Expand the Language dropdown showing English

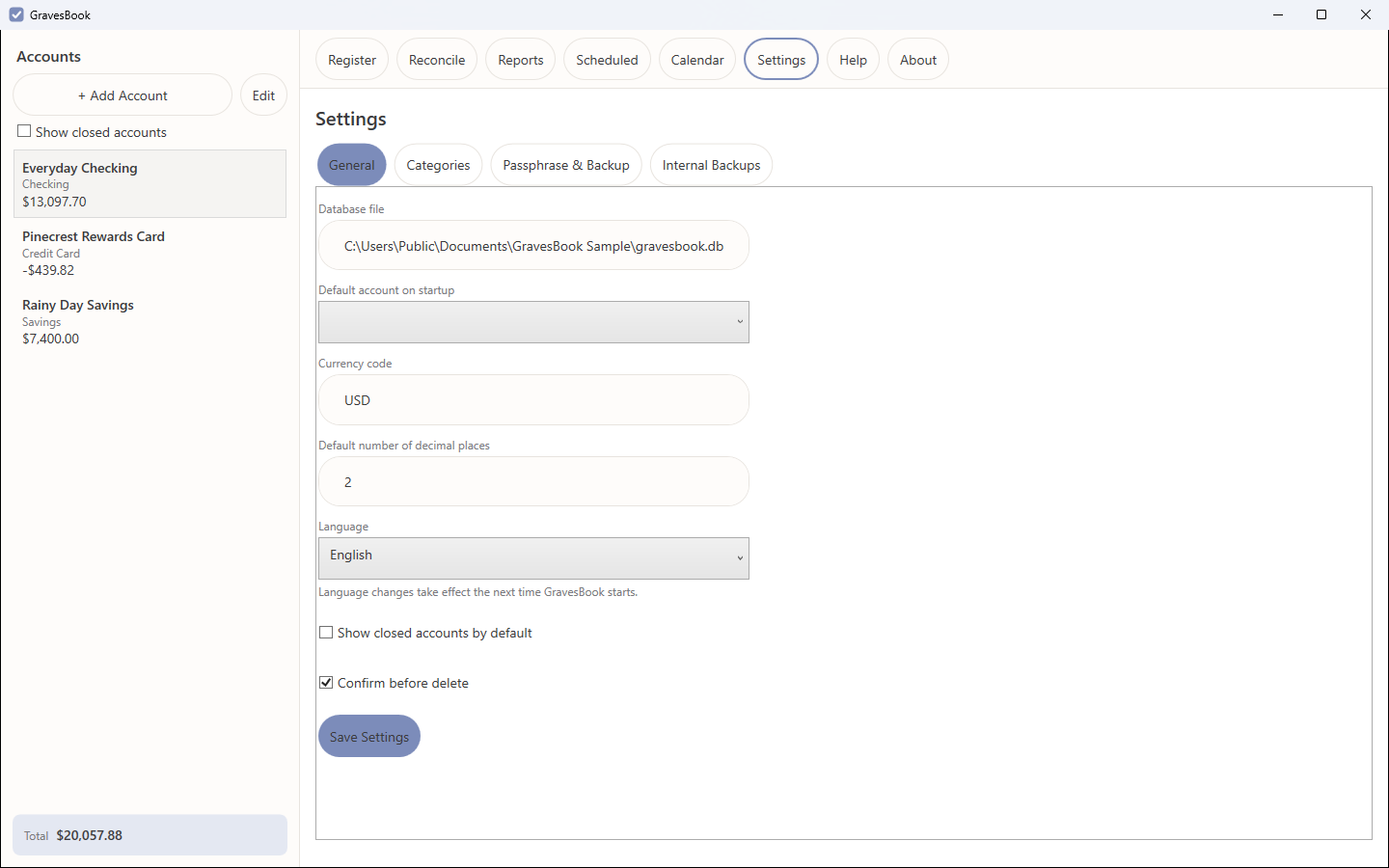(x=533, y=558)
